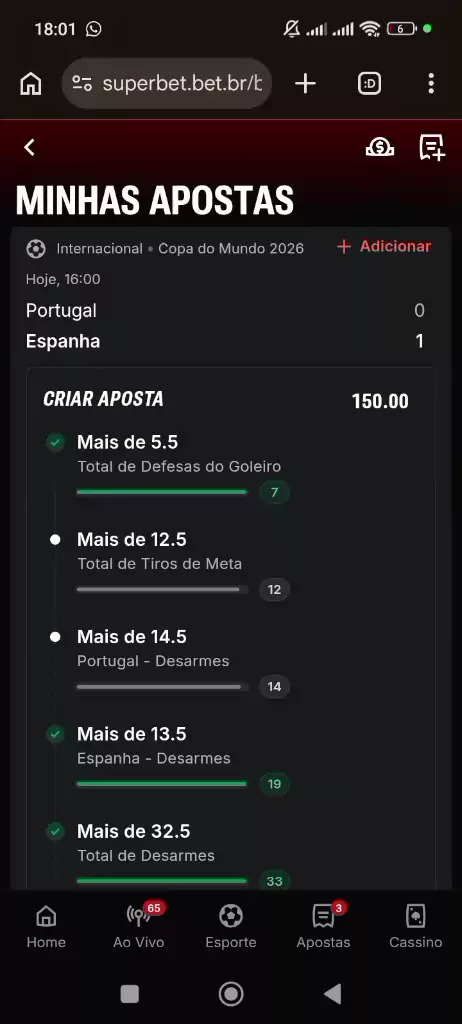Open the browser tab switcher

(369, 84)
